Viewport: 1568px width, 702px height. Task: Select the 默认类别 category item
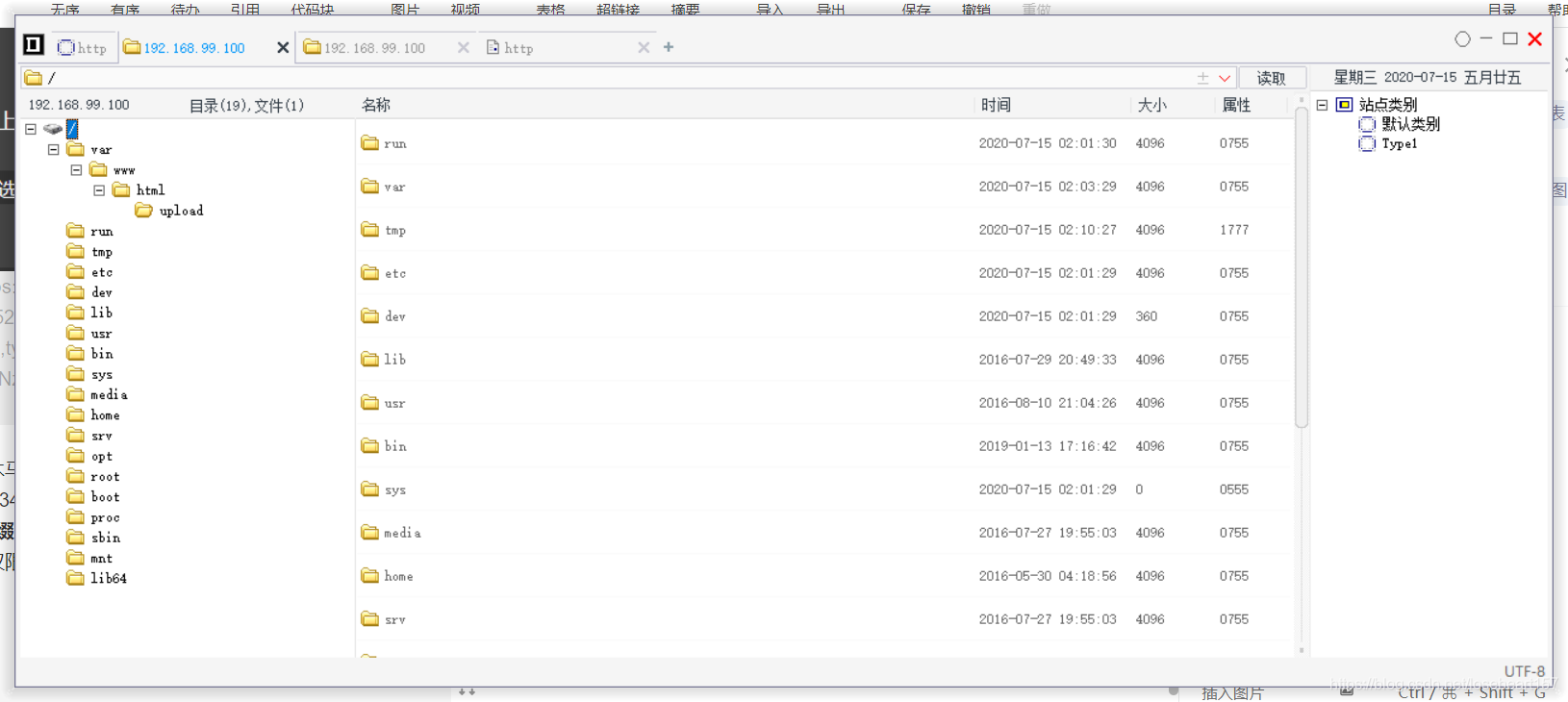pos(1410,124)
